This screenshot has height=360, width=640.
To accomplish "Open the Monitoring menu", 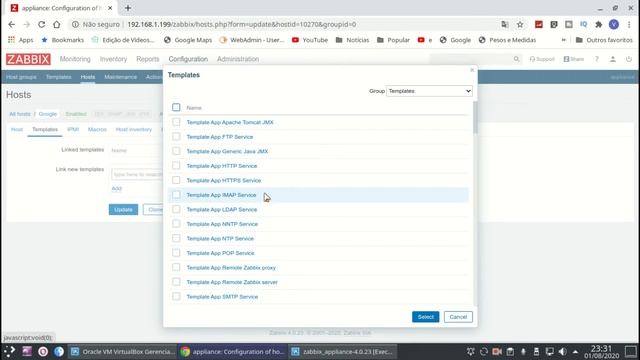I will pyautogui.click(x=75, y=59).
